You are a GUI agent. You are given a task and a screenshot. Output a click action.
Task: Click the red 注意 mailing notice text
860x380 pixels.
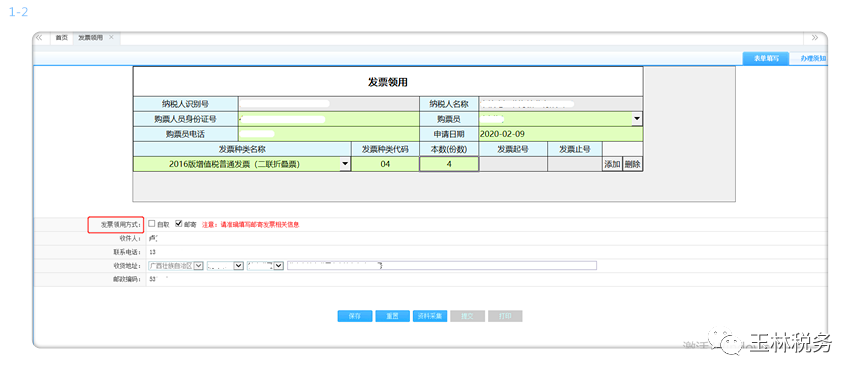pos(251,224)
